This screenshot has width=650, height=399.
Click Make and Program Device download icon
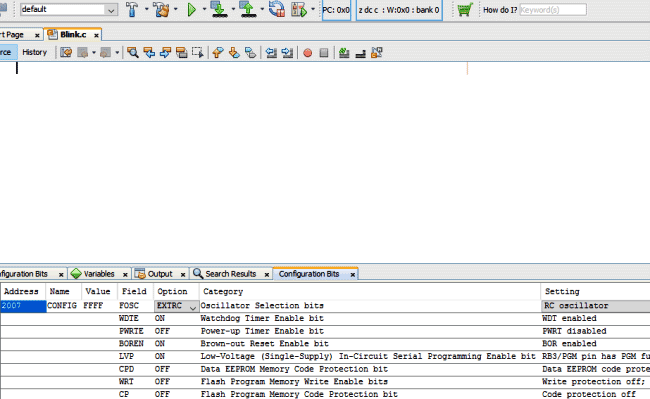click(x=219, y=9)
